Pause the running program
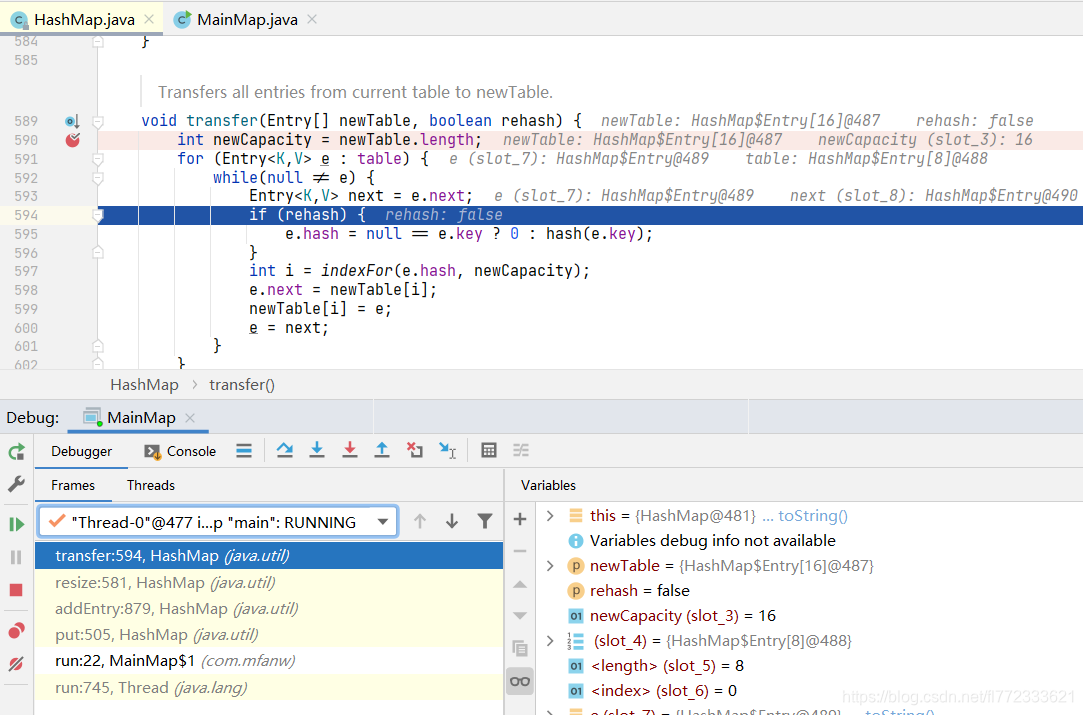 click(16, 557)
